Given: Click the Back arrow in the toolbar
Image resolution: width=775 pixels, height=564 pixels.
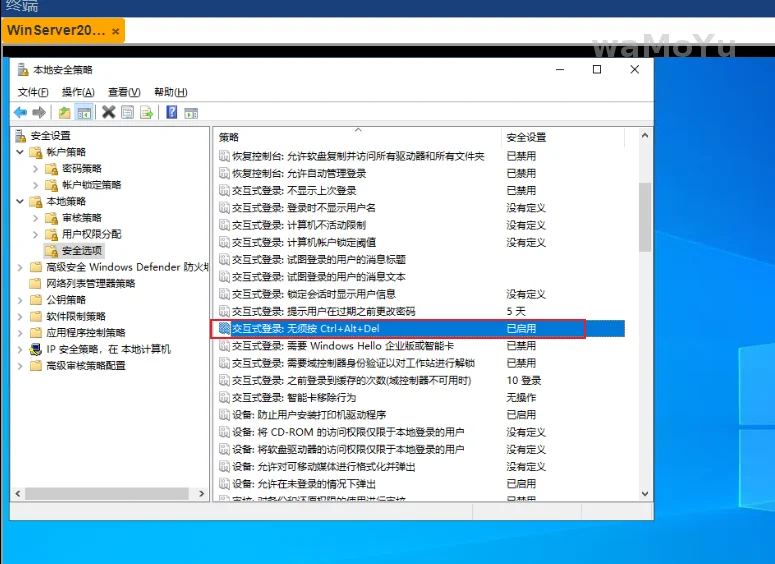Looking at the screenshot, I should [20, 112].
